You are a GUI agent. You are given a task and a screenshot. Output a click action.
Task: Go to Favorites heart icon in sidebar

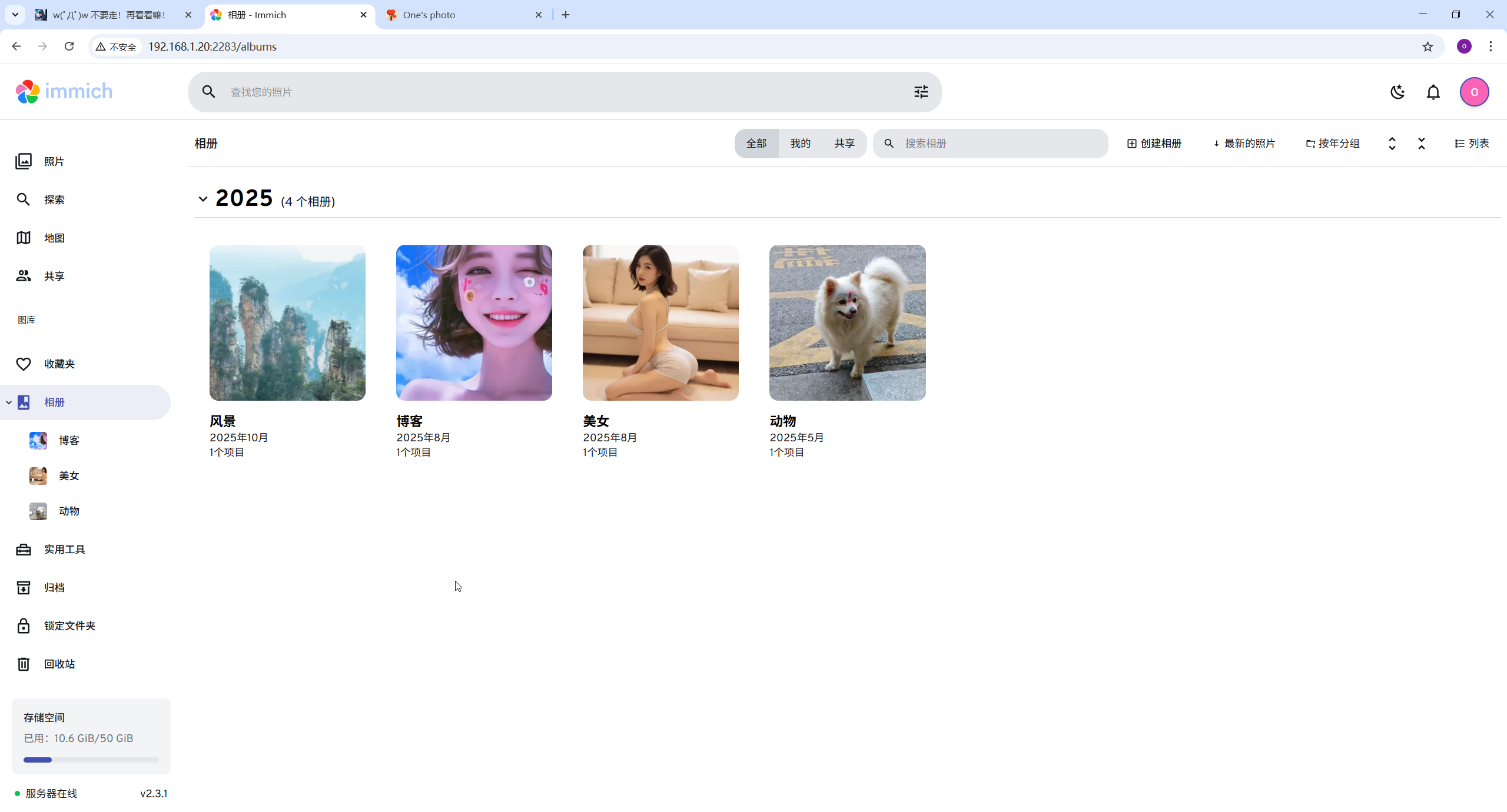24,364
